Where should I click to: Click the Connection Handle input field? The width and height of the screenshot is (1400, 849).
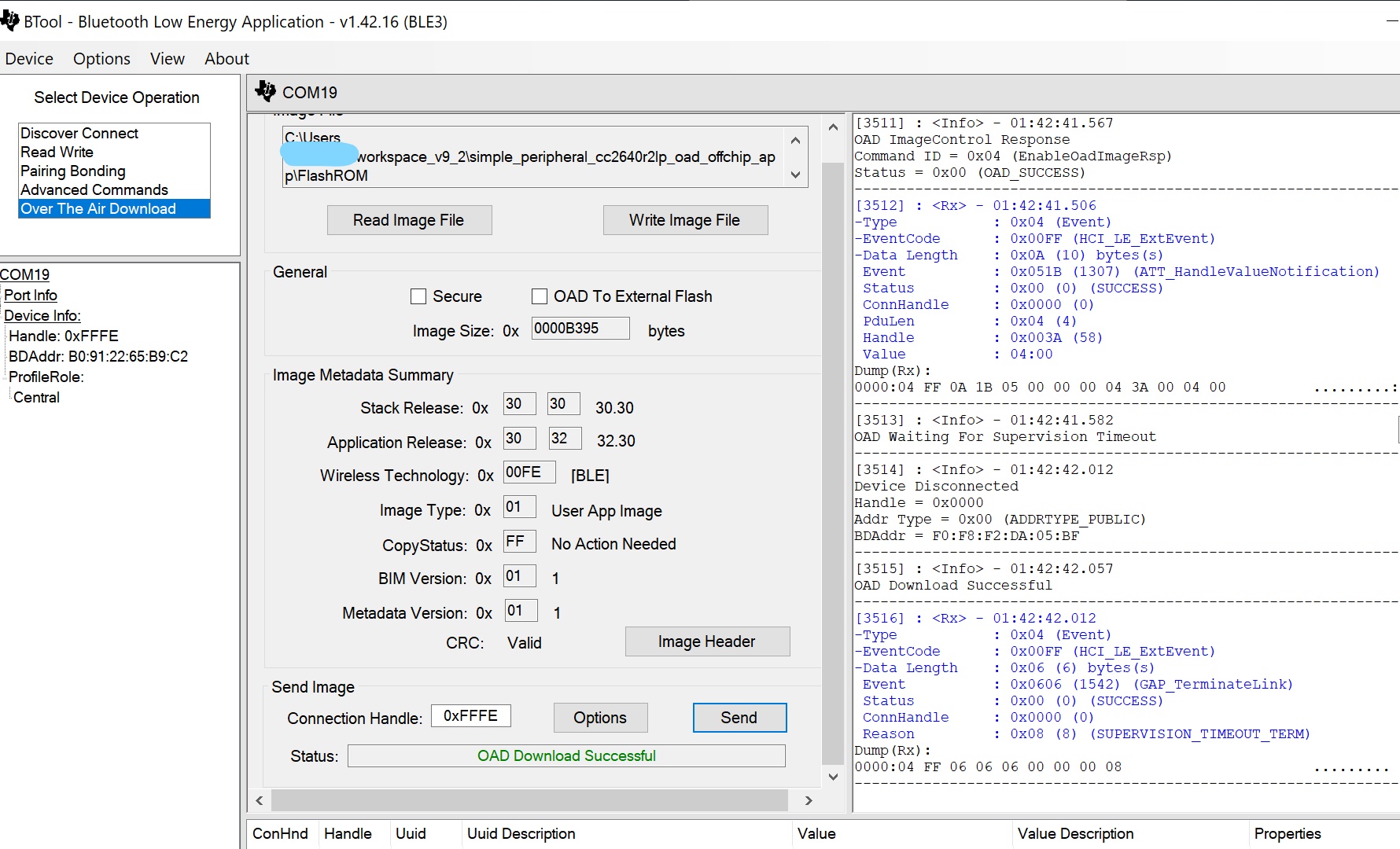[470, 716]
